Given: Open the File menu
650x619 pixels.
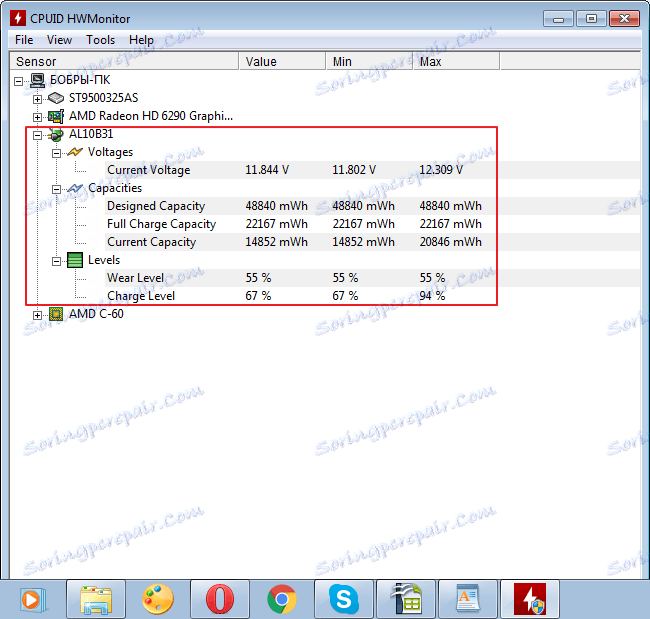Looking at the screenshot, I should click(24, 40).
